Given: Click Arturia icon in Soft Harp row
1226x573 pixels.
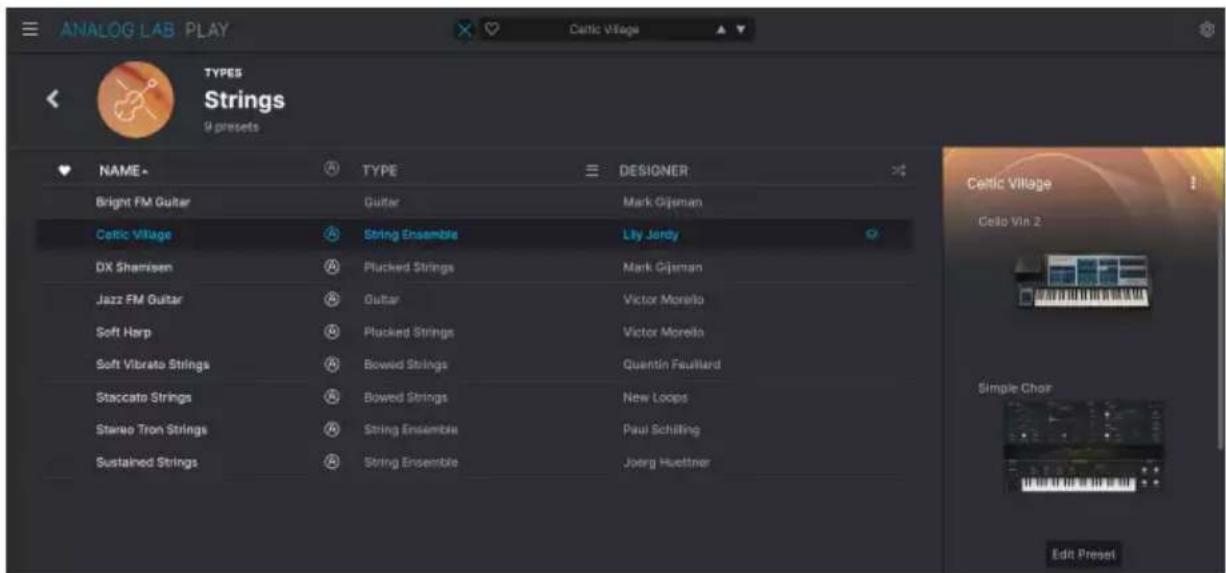Looking at the screenshot, I should click(333, 332).
